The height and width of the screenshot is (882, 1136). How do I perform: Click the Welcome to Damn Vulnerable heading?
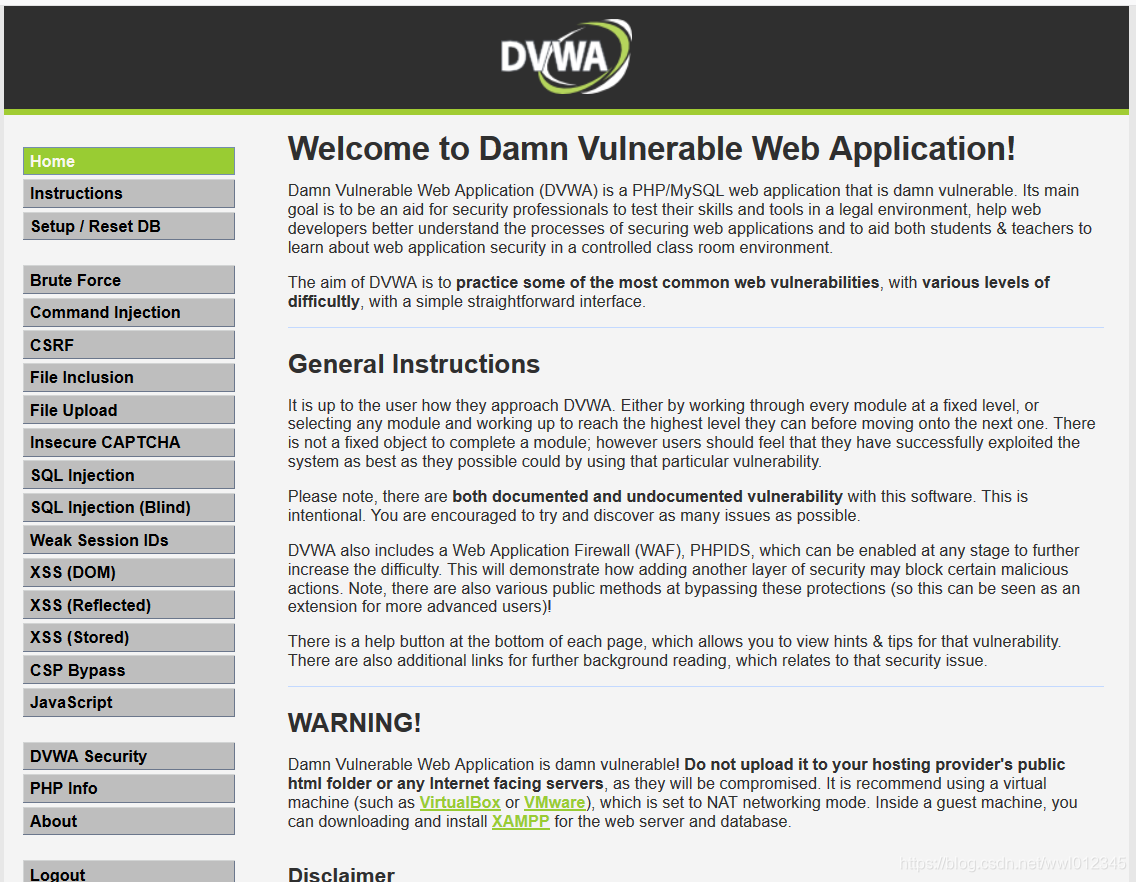point(651,149)
